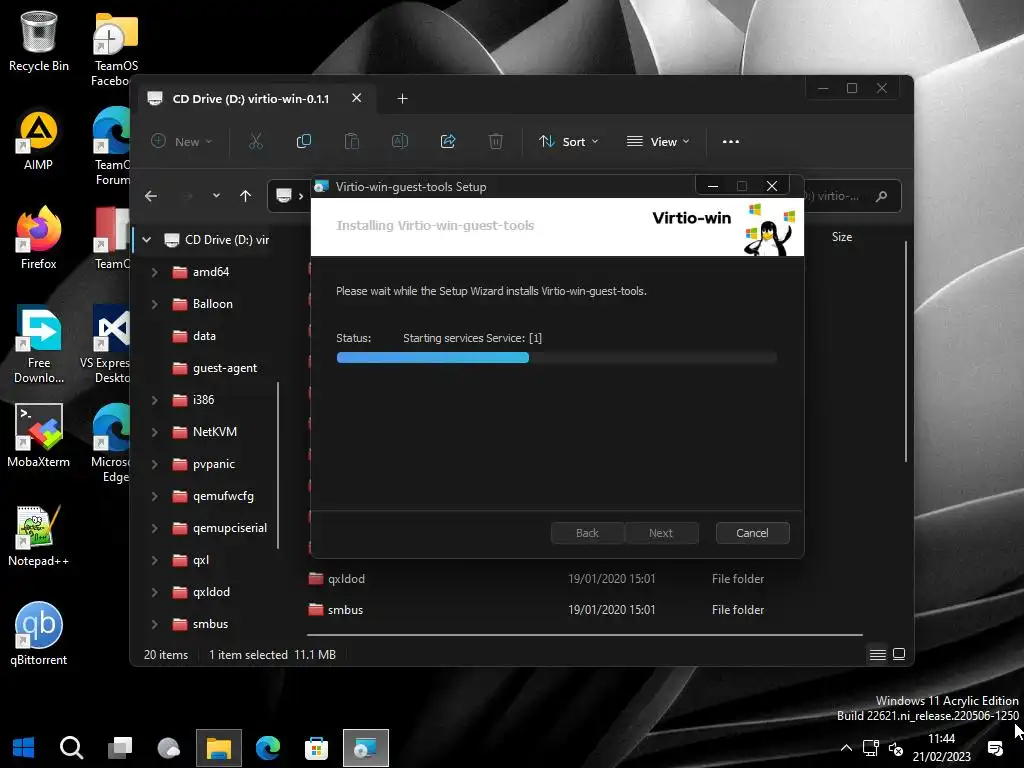Show hidden tray icons chevron
This screenshot has width=1024, height=768.
click(846, 748)
